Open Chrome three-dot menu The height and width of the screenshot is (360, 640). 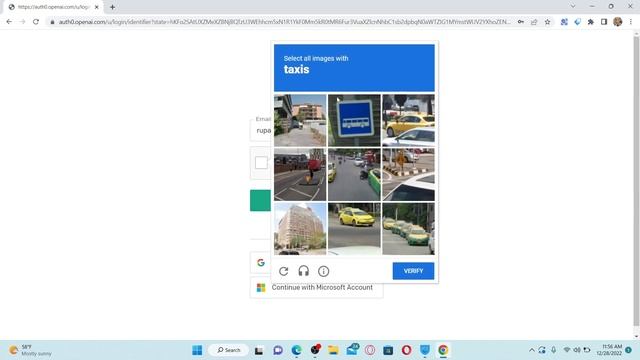[x=631, y=22]
